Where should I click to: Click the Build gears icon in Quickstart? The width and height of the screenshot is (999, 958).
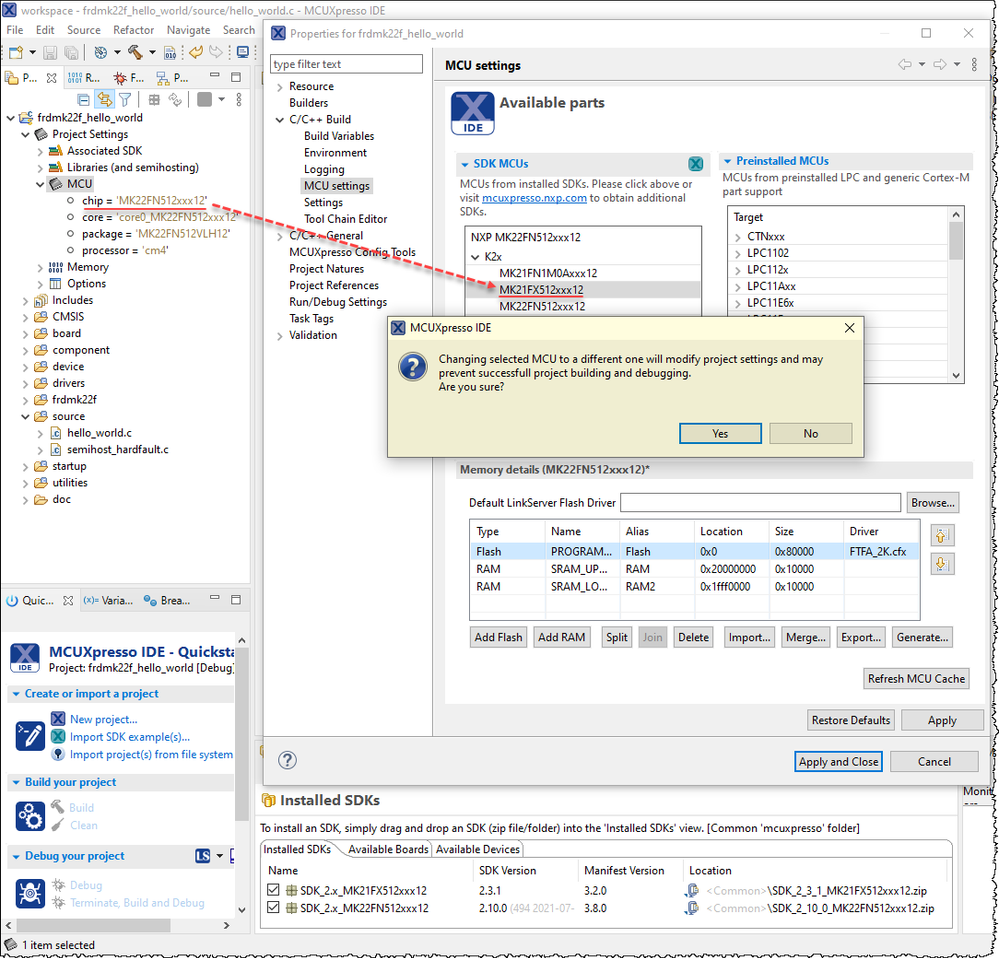30,816
